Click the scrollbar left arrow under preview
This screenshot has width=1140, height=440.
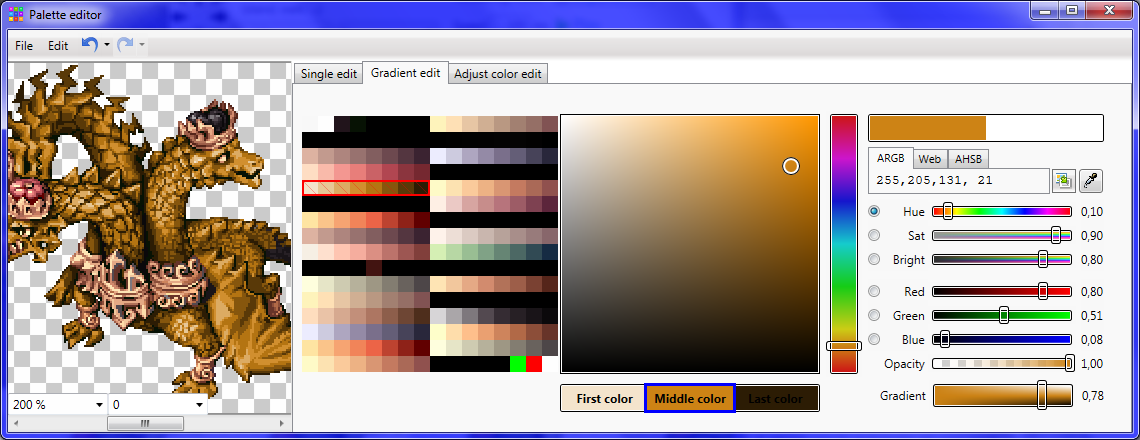tap(15, 423)
